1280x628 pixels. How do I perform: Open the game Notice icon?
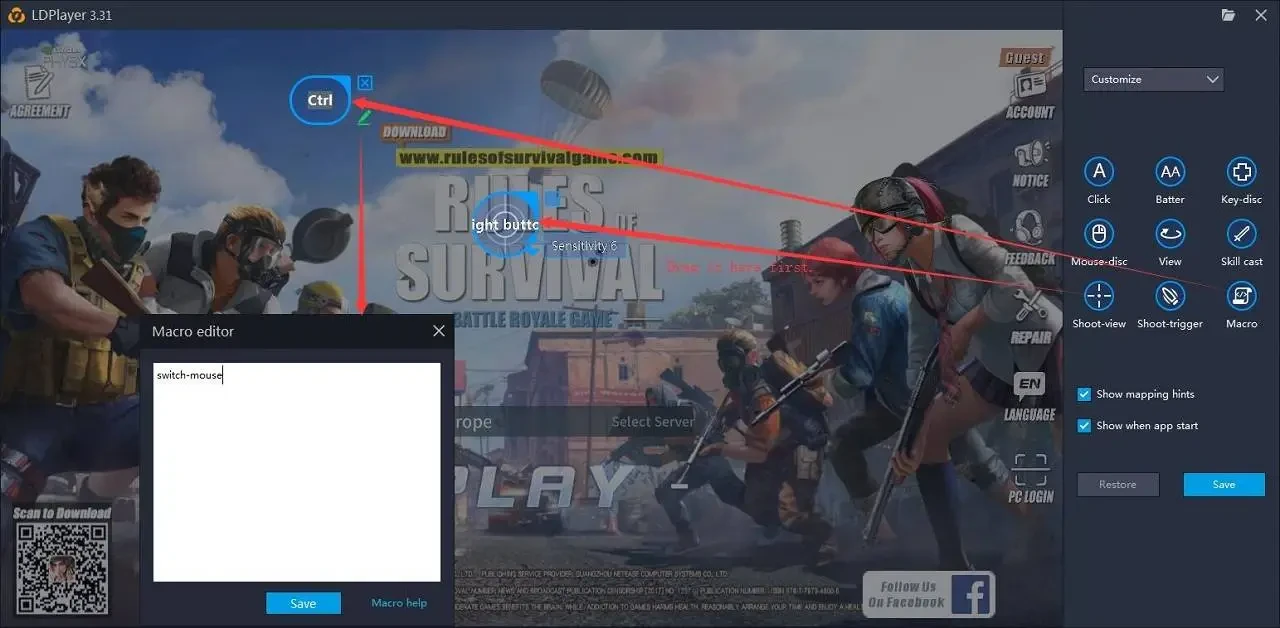coord(1030,164)
